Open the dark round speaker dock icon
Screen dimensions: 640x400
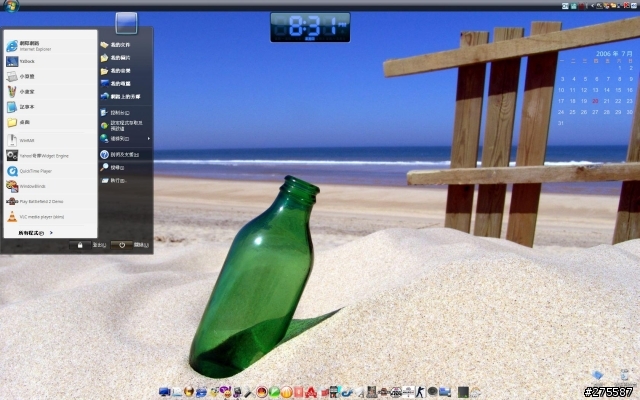pos(433,391)
